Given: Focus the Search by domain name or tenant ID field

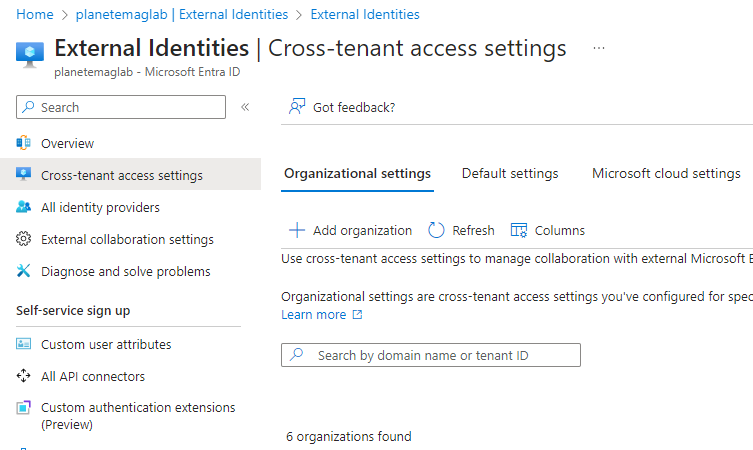Looking at the screenshot, I should (431, 355).
